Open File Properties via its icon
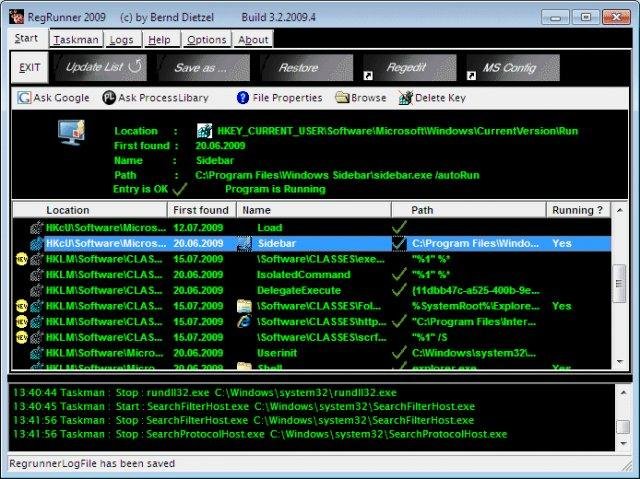640x479 pixels. click(243, 98)
